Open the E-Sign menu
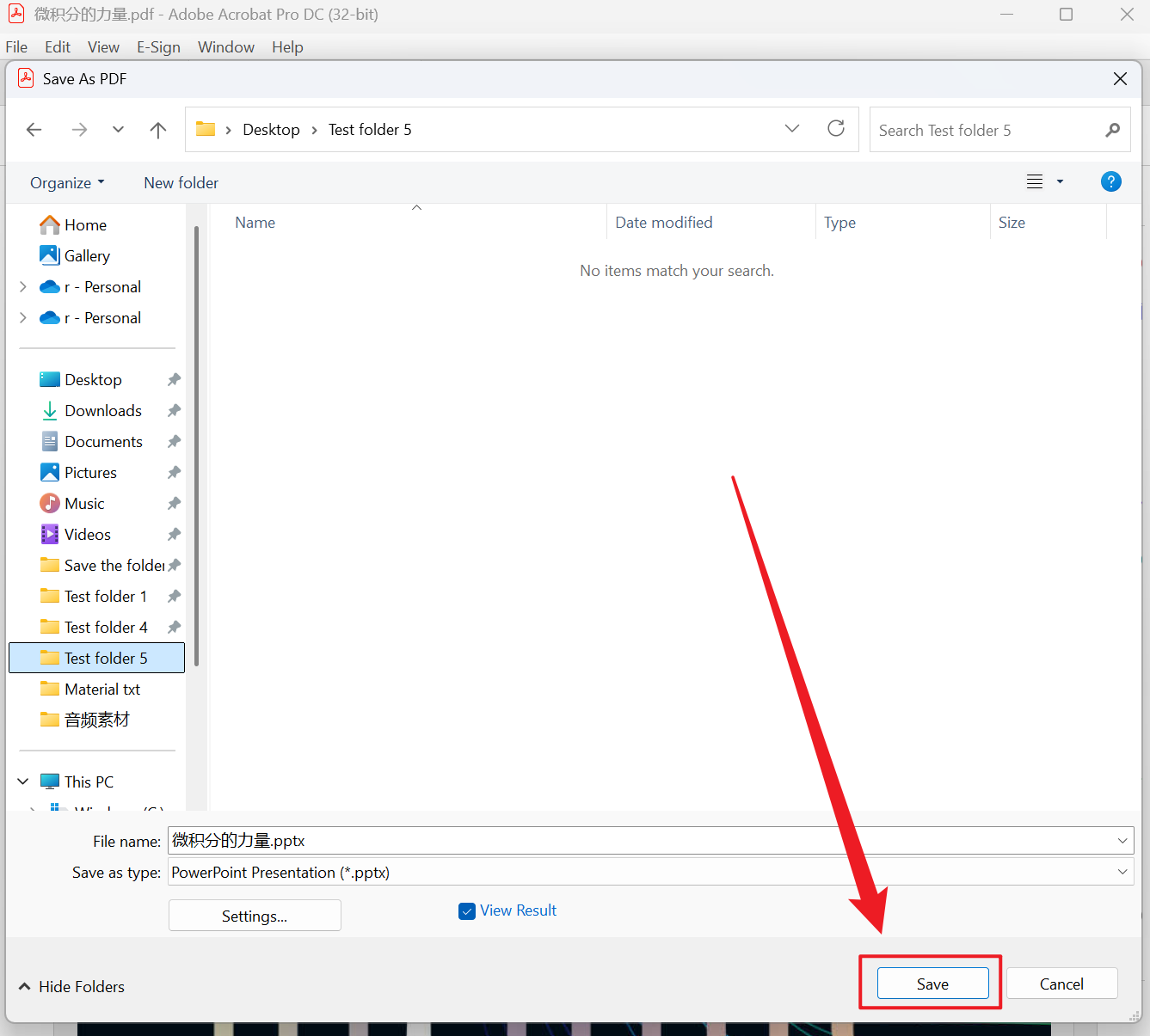 pos(158,47)
